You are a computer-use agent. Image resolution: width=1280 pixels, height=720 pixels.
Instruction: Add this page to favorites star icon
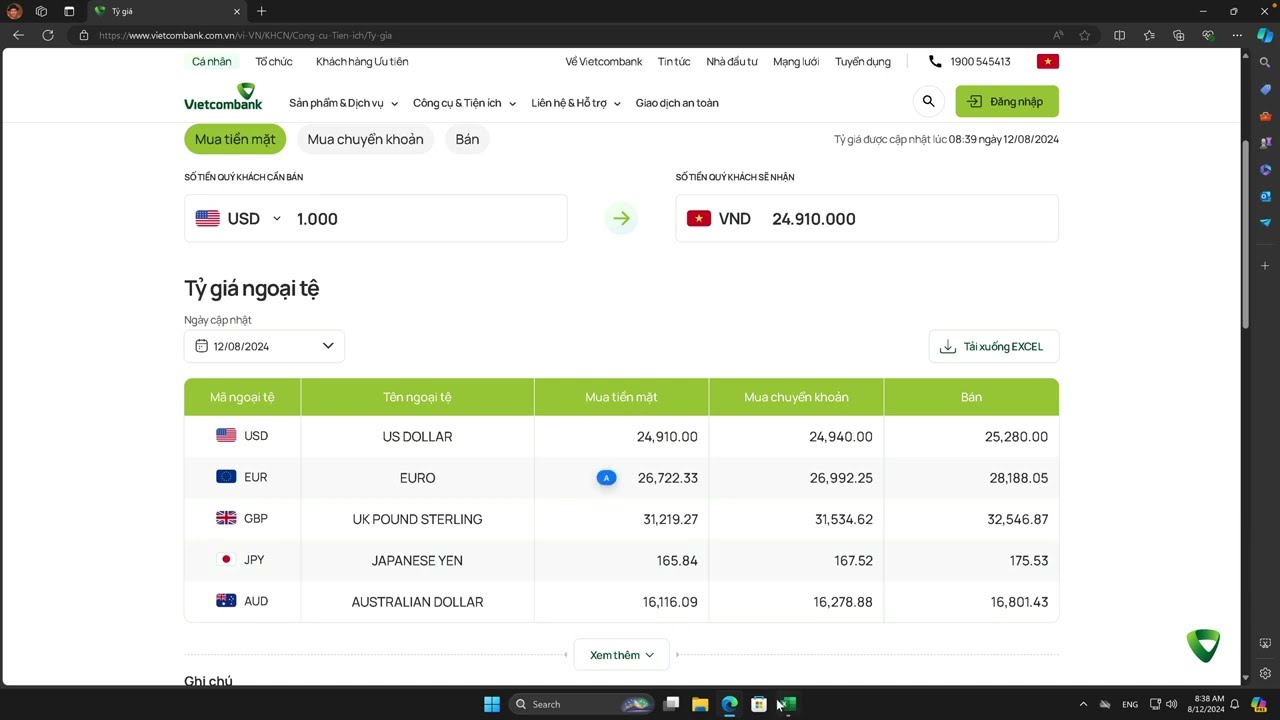pos(1084,35)
